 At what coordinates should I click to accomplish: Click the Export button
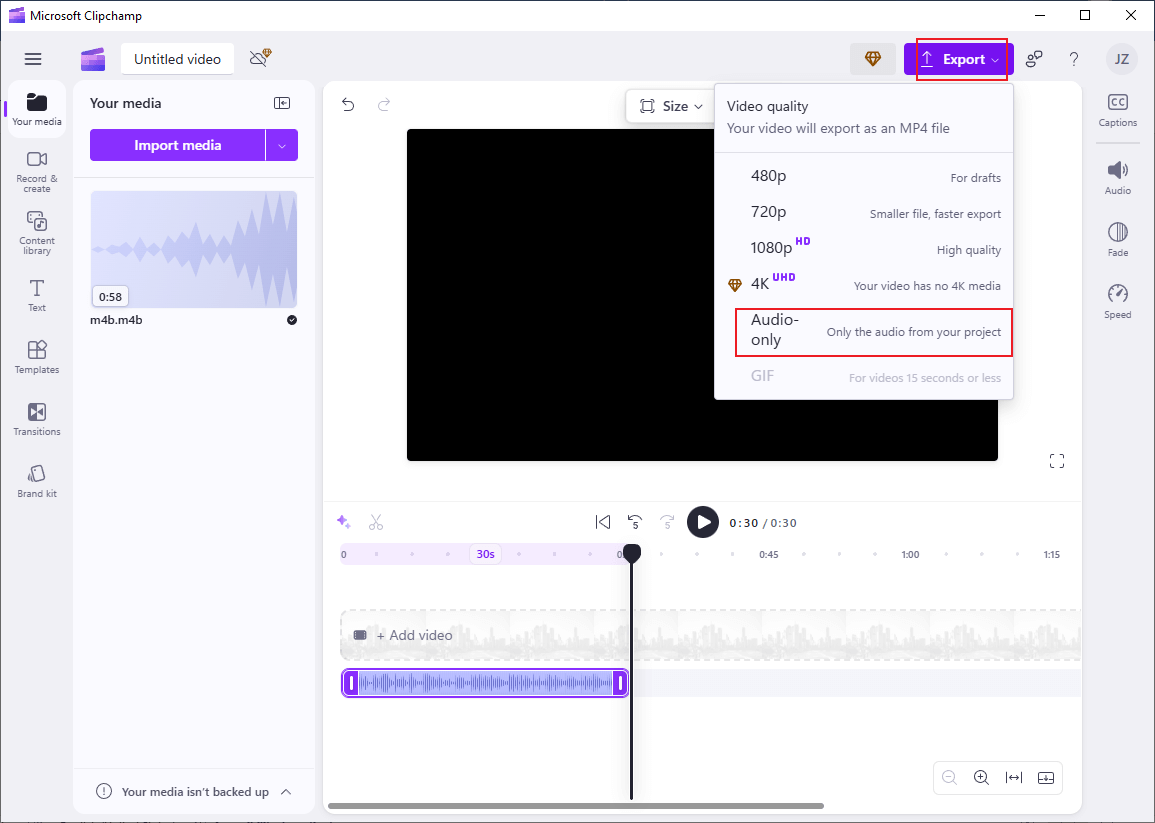coord(958,59)
